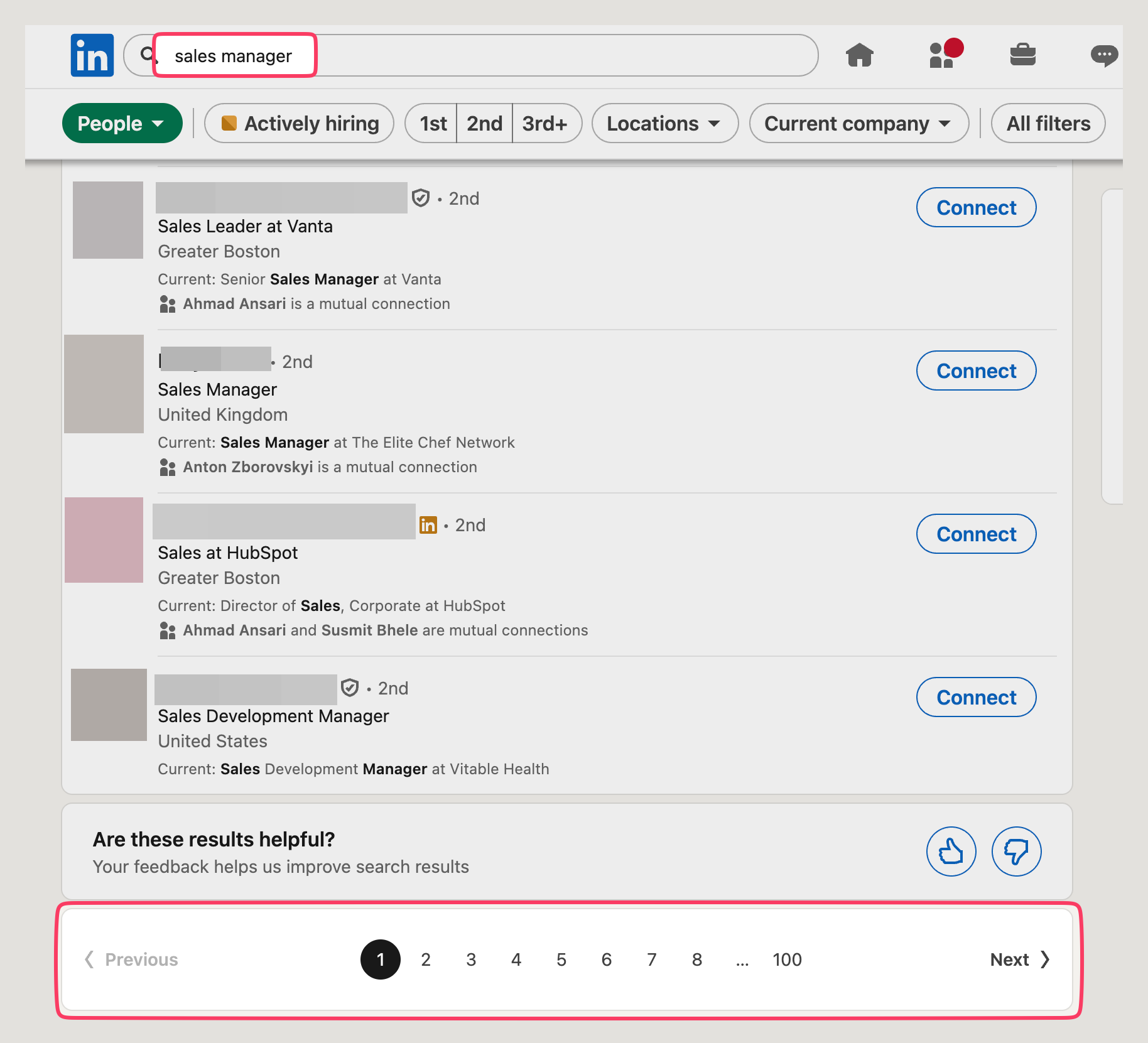Viewport: 1148px width, 1043px height.
Task: Click the search field containing sales manager
Action: point(471,55)
